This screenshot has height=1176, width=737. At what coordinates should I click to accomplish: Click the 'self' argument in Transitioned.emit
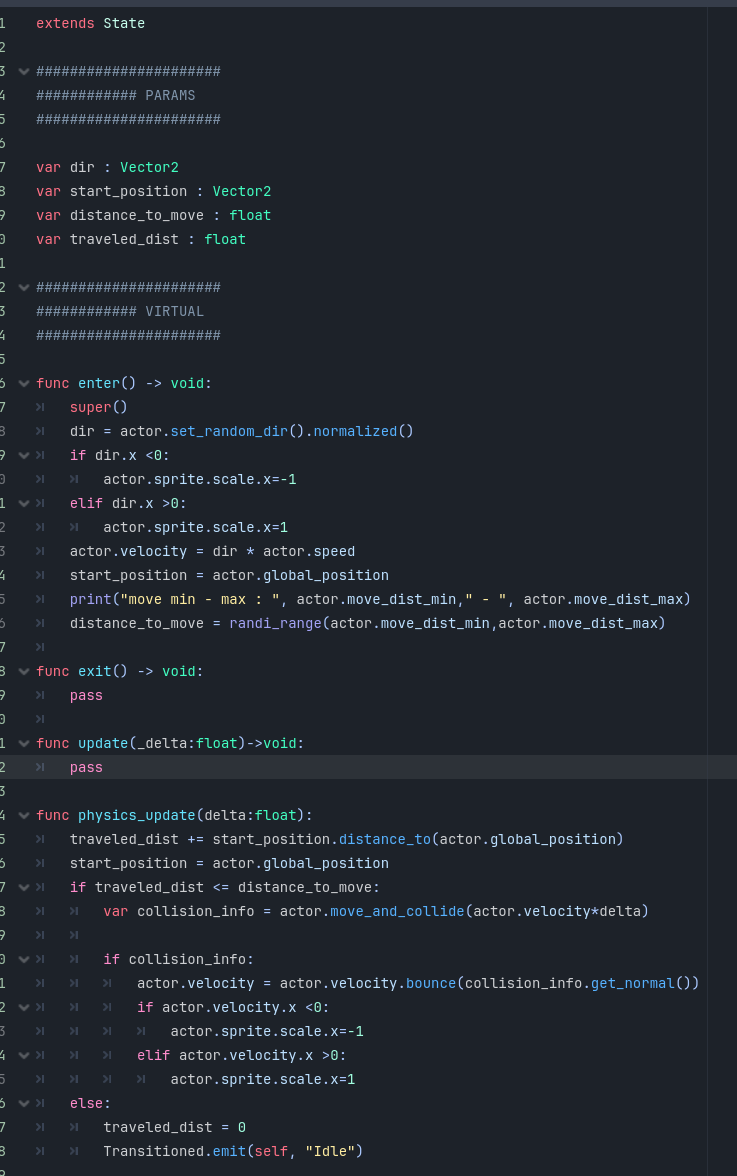pos(271,1151)
